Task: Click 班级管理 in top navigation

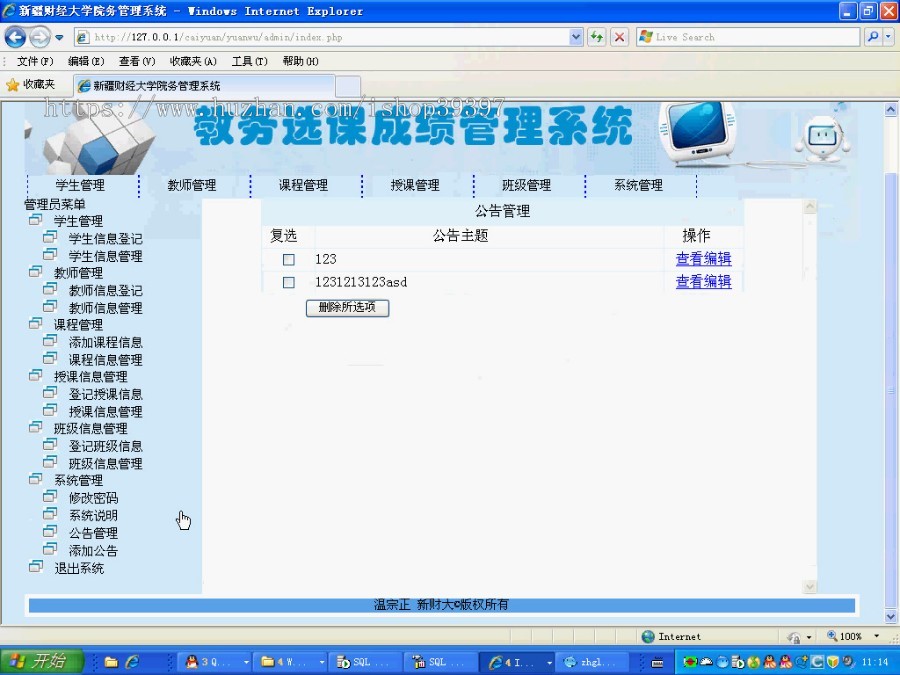Action: point(526,185)
